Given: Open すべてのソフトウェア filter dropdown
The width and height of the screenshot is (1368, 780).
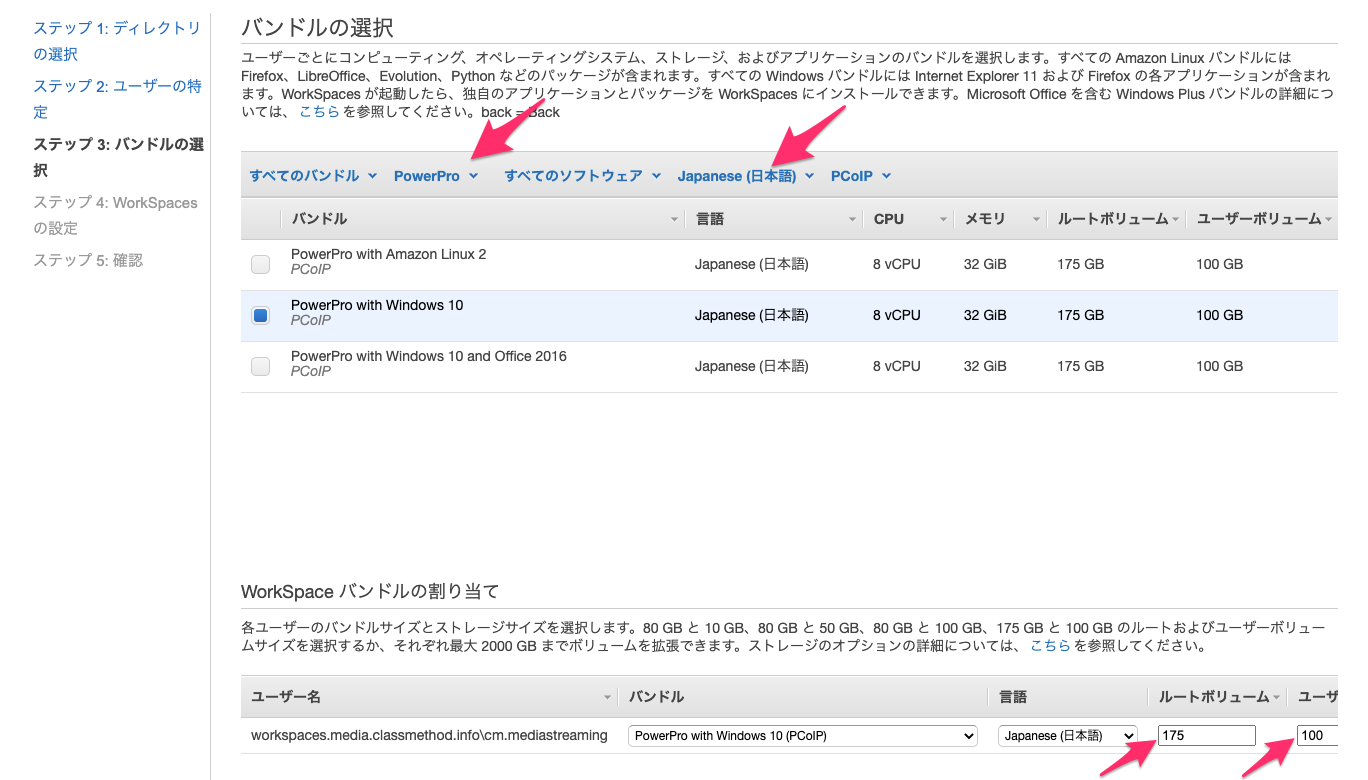Looking at the screenshot, I should coord(582,176).
